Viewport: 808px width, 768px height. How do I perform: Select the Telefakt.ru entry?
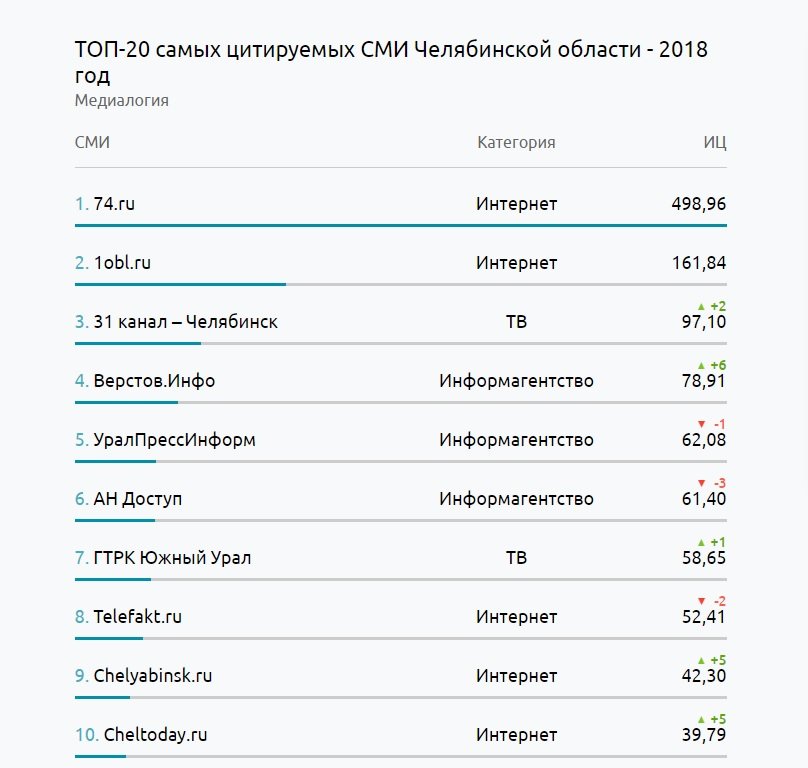(x=137, y=617)
